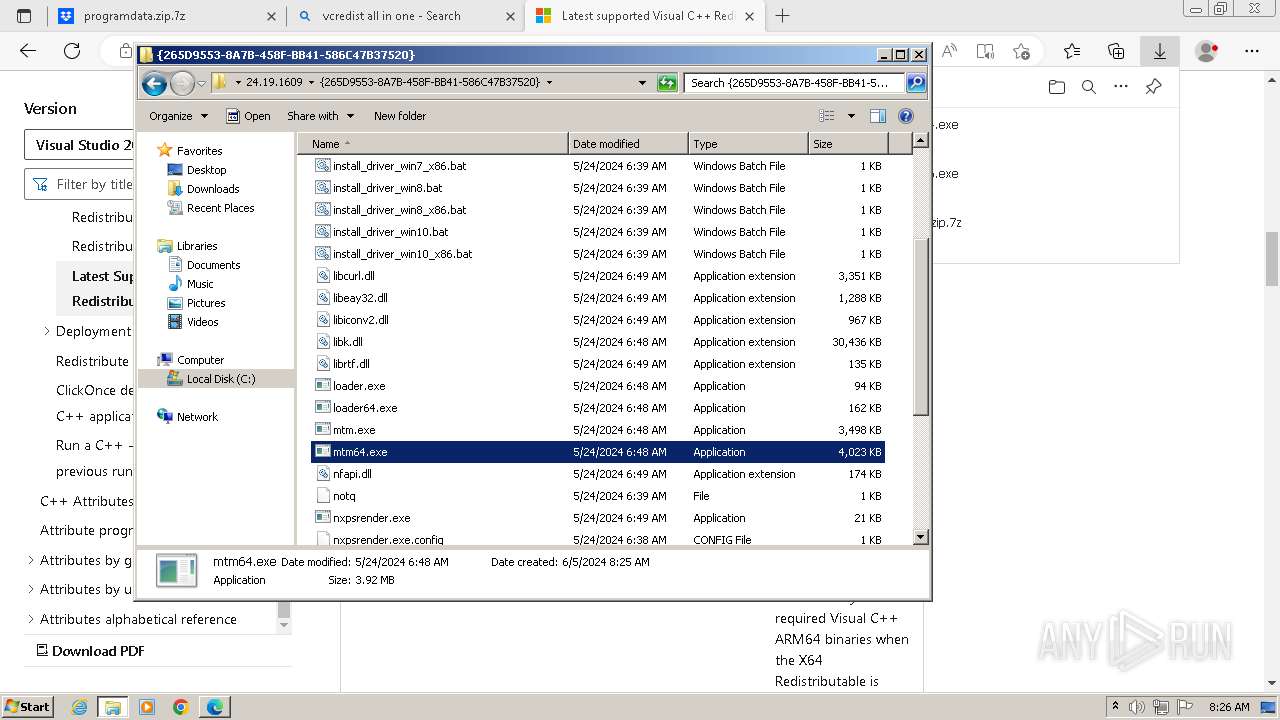
Task: Click the Explorer Back navigation arrow
Action: pyautogui.click(x=154, y=84)
